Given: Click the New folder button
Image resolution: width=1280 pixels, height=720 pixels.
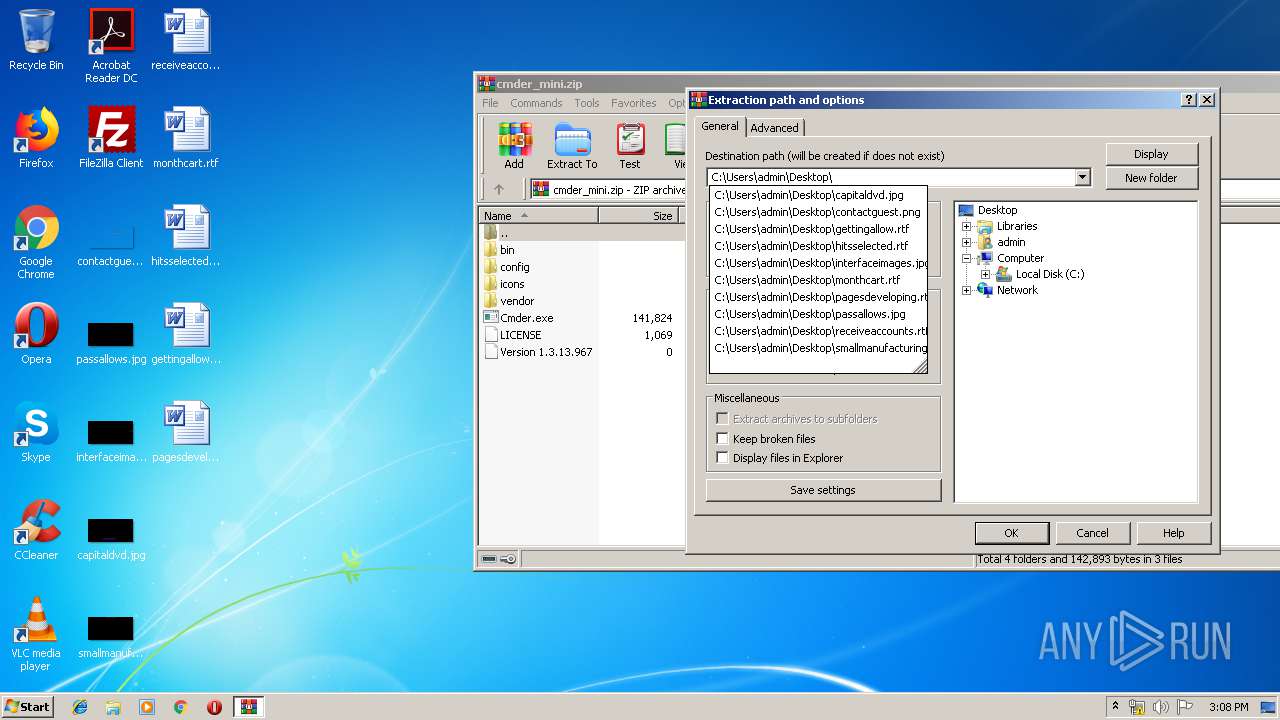Looking at the screenshot, I should click(x=1151, y=178).
